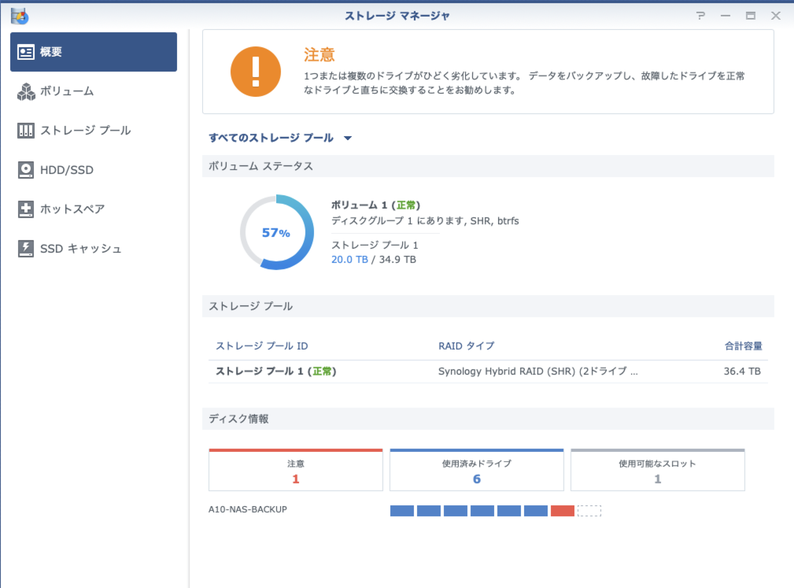Click the ホットスペア plus icon
The width and height of the screenshot is (794, 588).
click(x=26, y=209)
